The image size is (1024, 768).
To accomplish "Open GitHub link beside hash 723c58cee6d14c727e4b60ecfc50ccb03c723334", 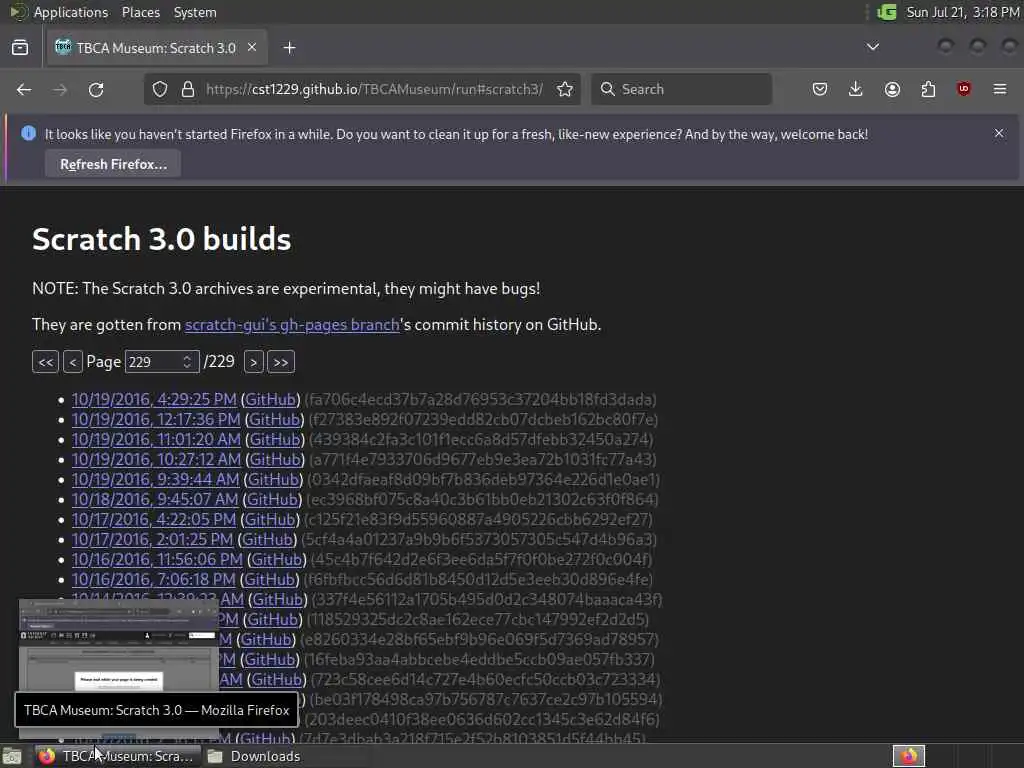I will click(x=278, y=679).
